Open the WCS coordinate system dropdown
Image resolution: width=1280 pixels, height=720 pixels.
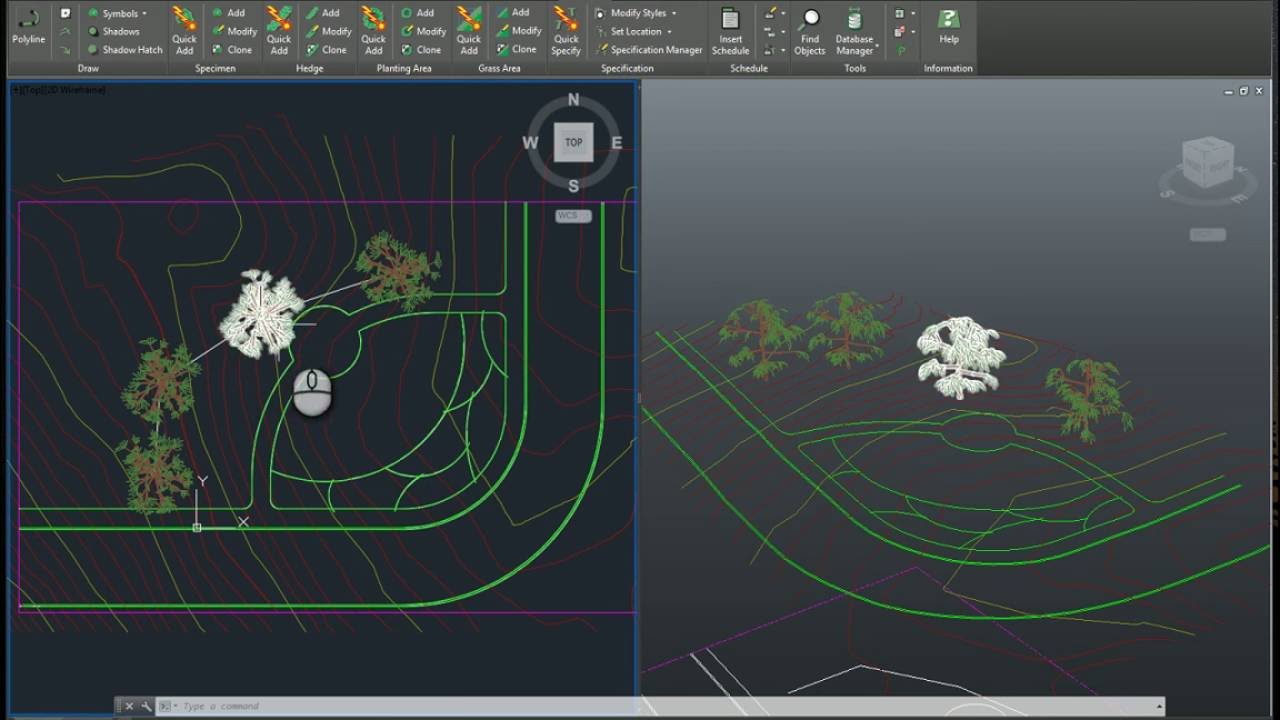573,216
